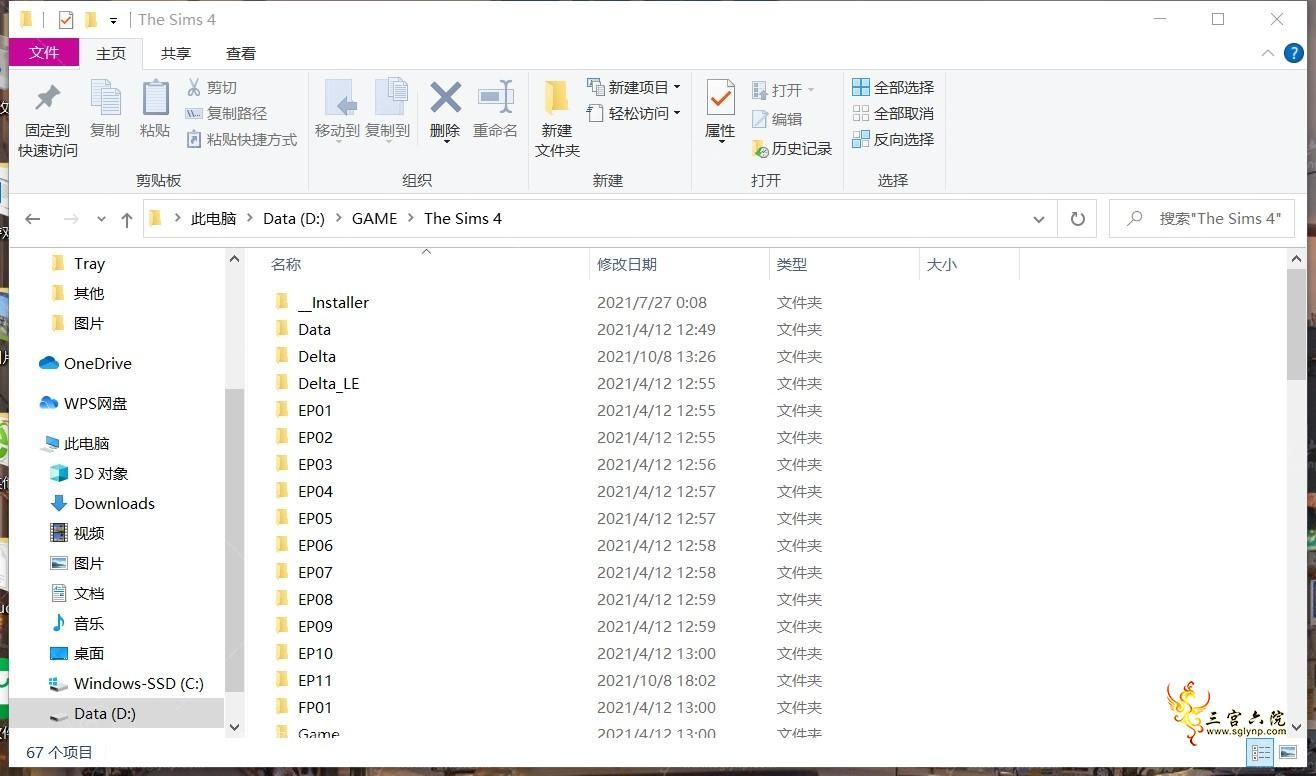Image resolution: width=1316 pixels, height=776 pixels.
Task: Click Select none (全部取消)
Action: [893, 113]
